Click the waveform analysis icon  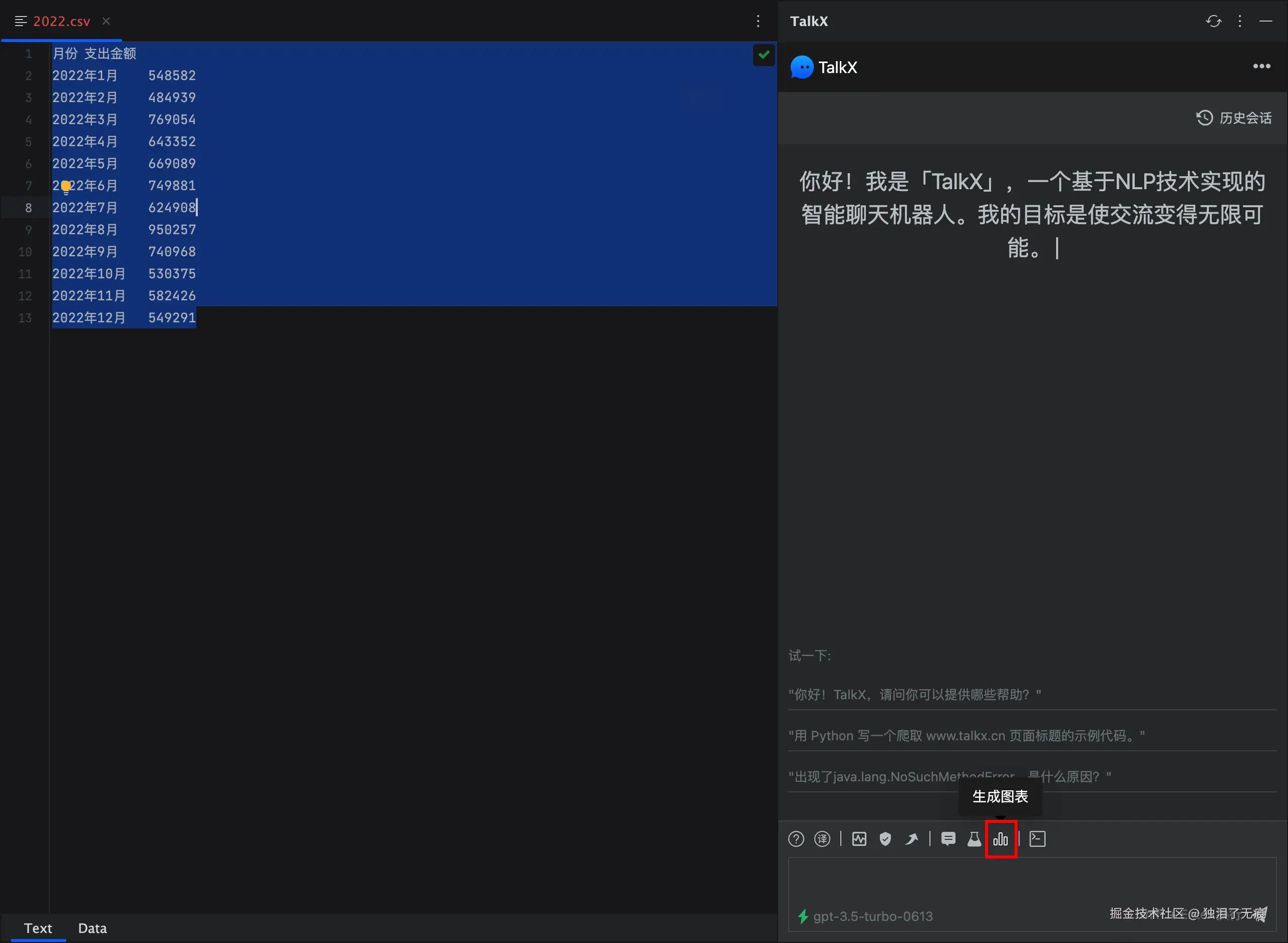859,838
